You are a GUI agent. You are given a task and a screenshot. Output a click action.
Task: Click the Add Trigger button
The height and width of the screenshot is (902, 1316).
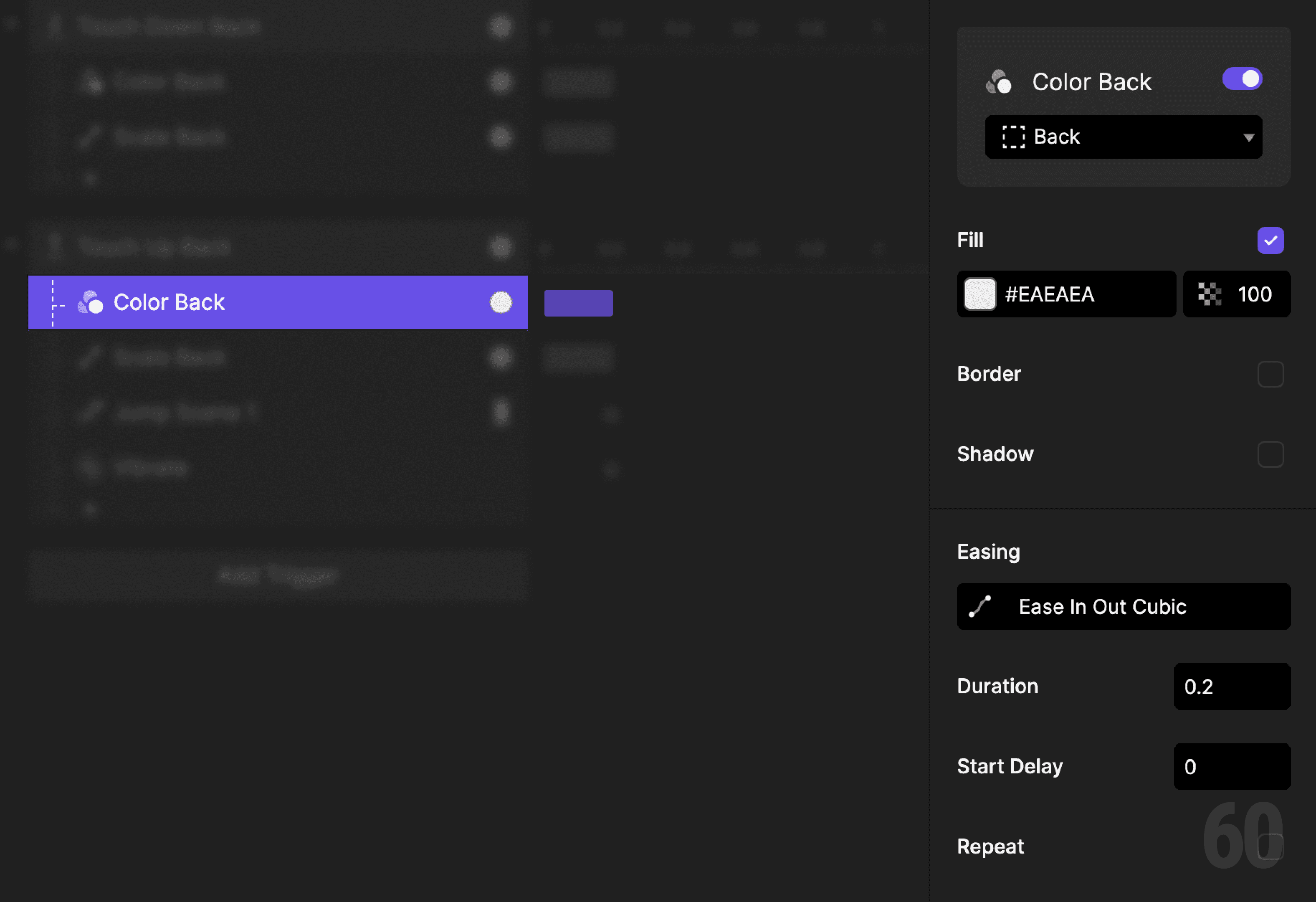(278, 574)
